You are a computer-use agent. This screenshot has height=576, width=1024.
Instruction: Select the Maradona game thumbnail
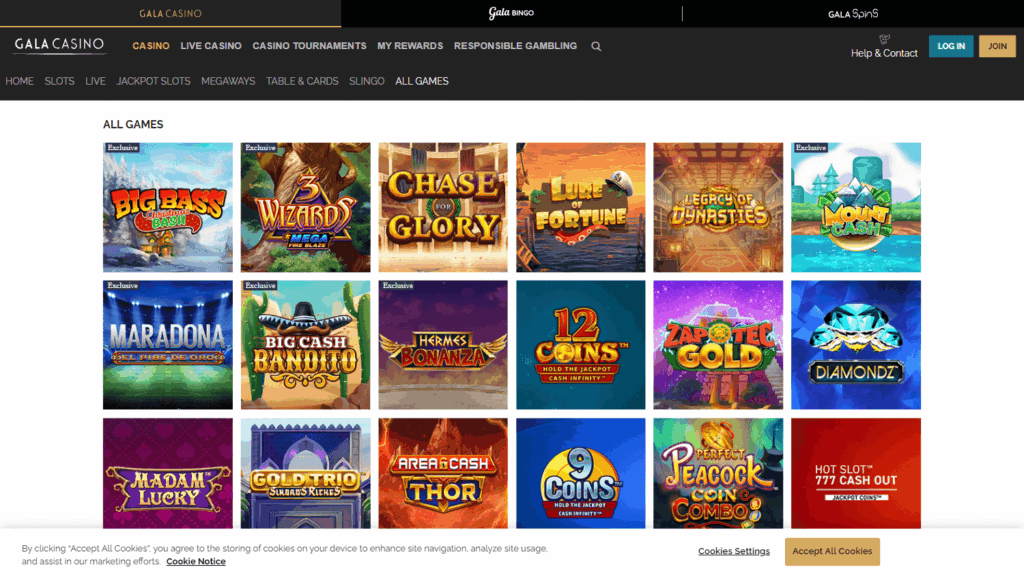pyautogui.click(x=168, y=345)
